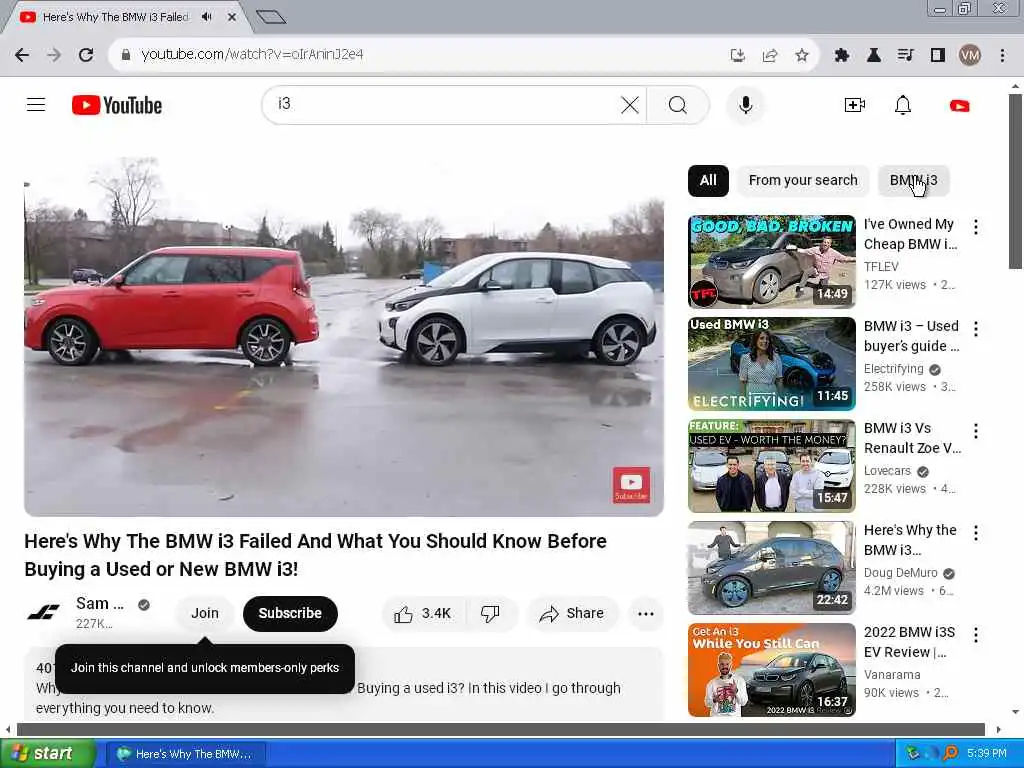Open options for 'BMW i3 Vs Renault Zoe' video
The image size is (1024, 768).
[976, 430]
